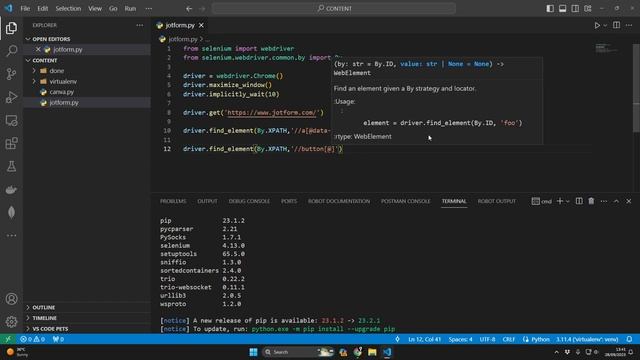Split the editor to the right

(x=616, y=25)
